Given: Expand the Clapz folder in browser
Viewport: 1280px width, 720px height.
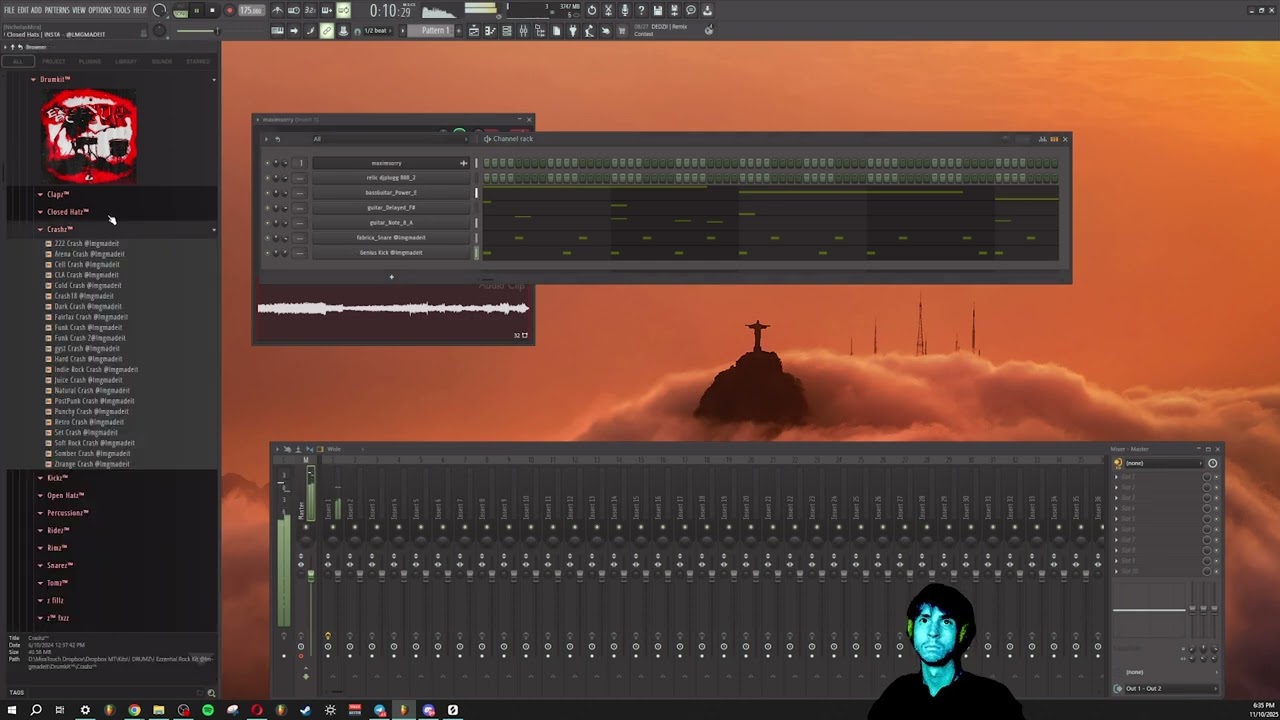Looking at the screenshot, I should tap(57, 194).
